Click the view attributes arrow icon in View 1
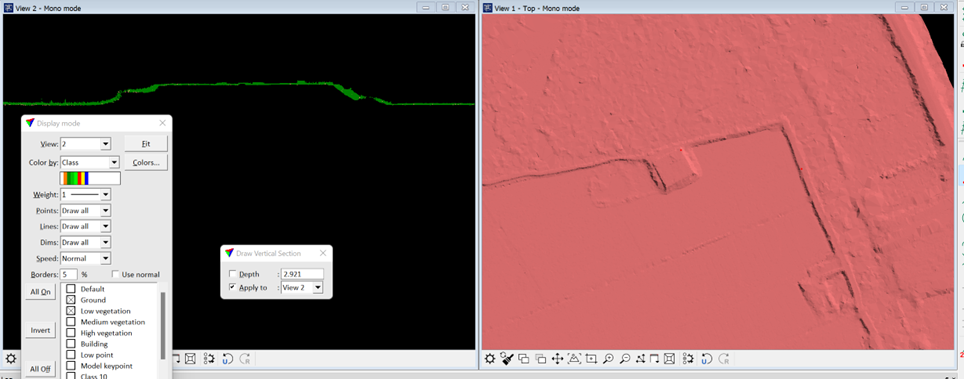The height and width of the screenshot is (379, 964). click(x=654, y=359)
